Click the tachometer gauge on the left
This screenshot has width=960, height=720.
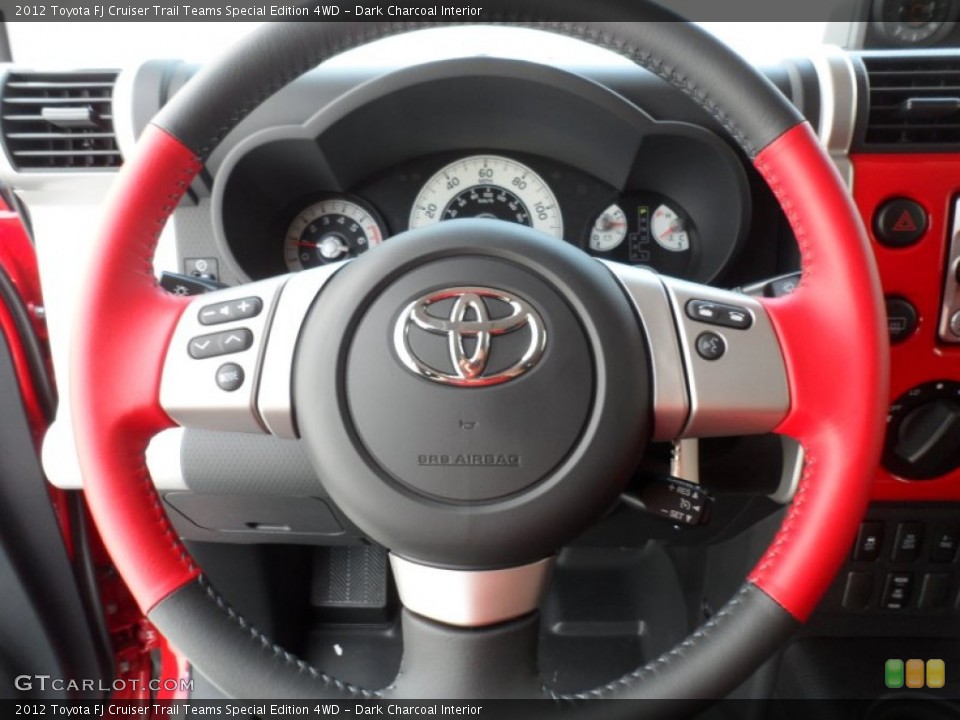click(x=333, y=234)
